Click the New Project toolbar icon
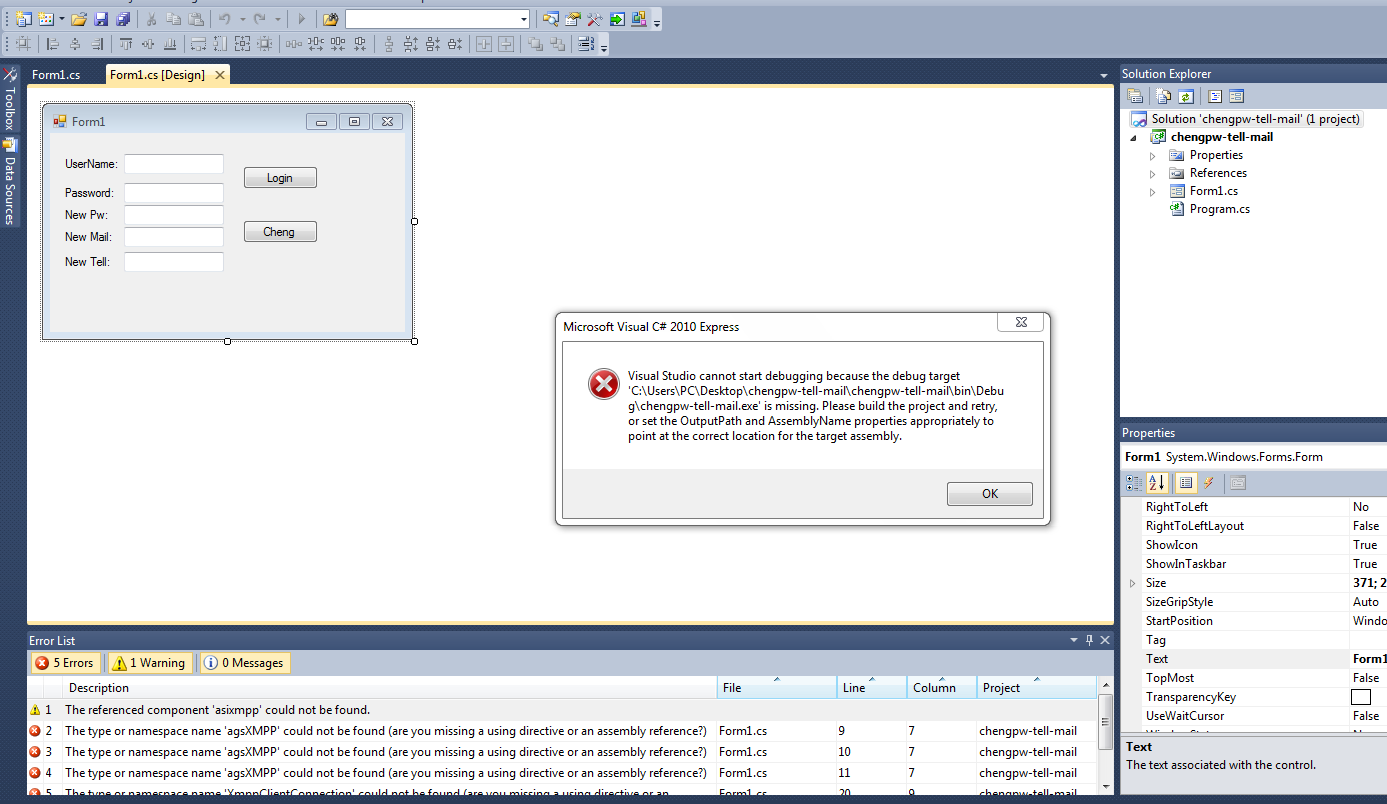This screenshot has width=1387, height=804. click(23, 19)
